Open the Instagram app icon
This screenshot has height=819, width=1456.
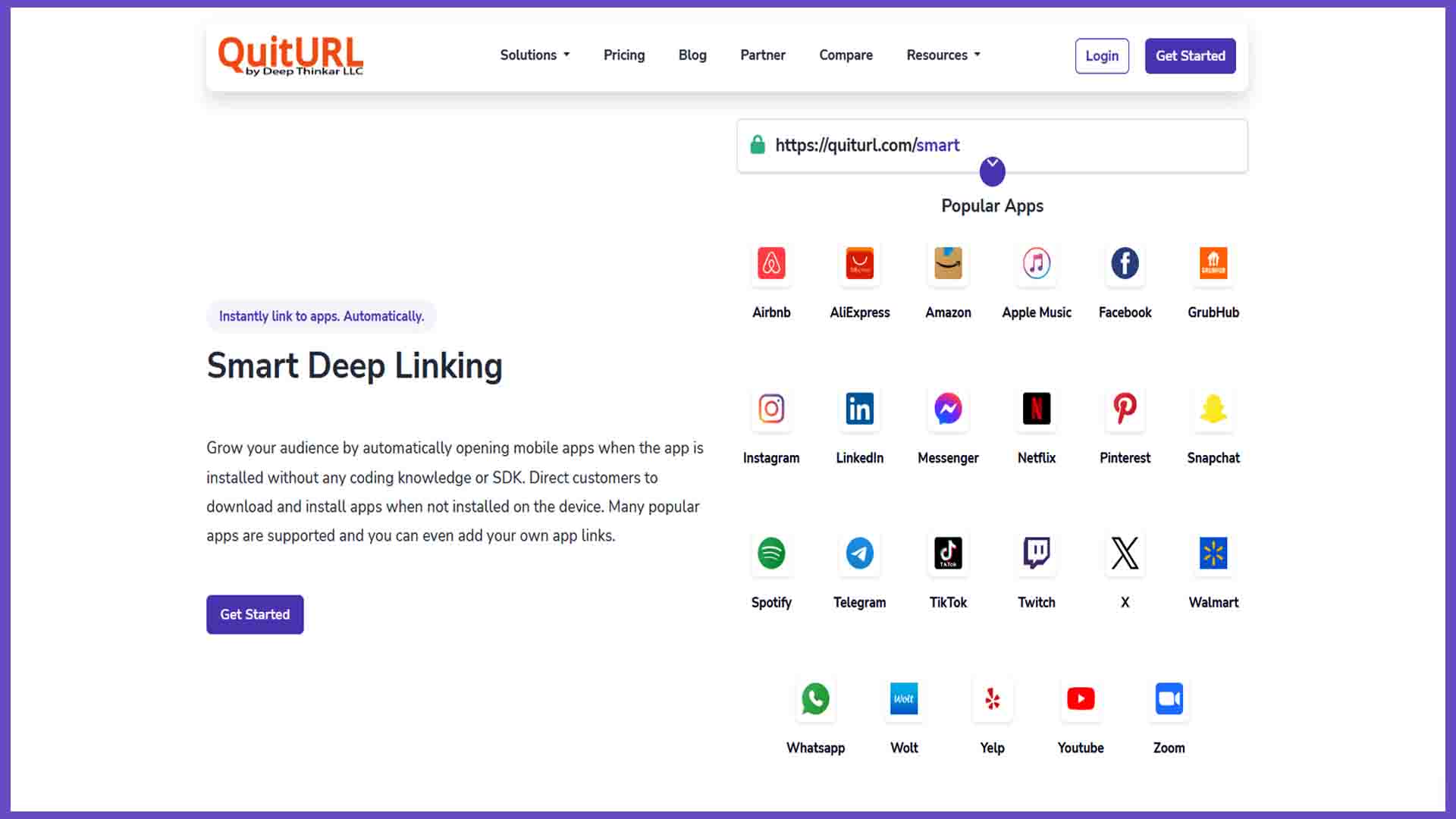coord(771,409)
